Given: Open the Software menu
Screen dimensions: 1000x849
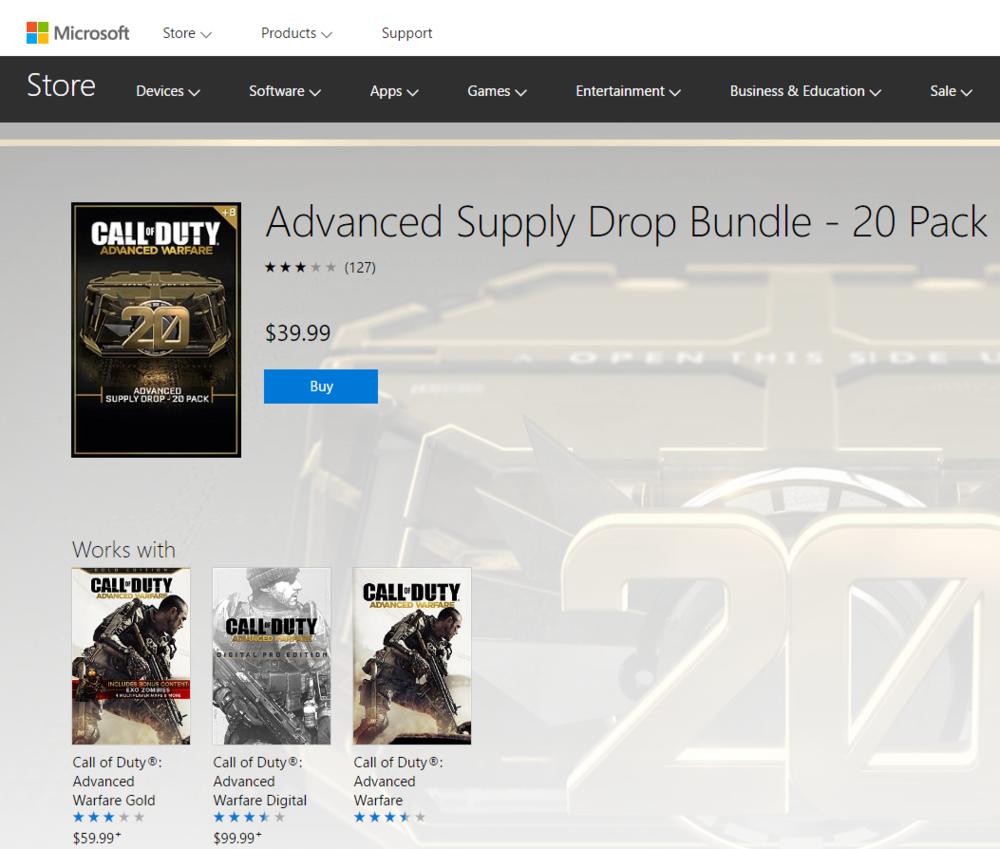Looking at the screenshot, I should pos(284,91).
